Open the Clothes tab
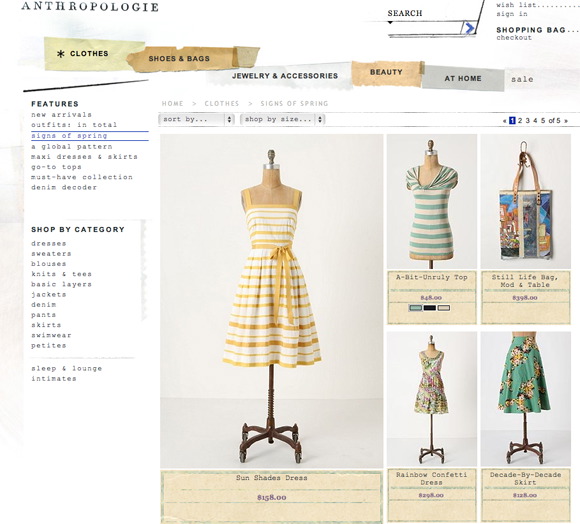Screen dimensions: 580x524 89,54
